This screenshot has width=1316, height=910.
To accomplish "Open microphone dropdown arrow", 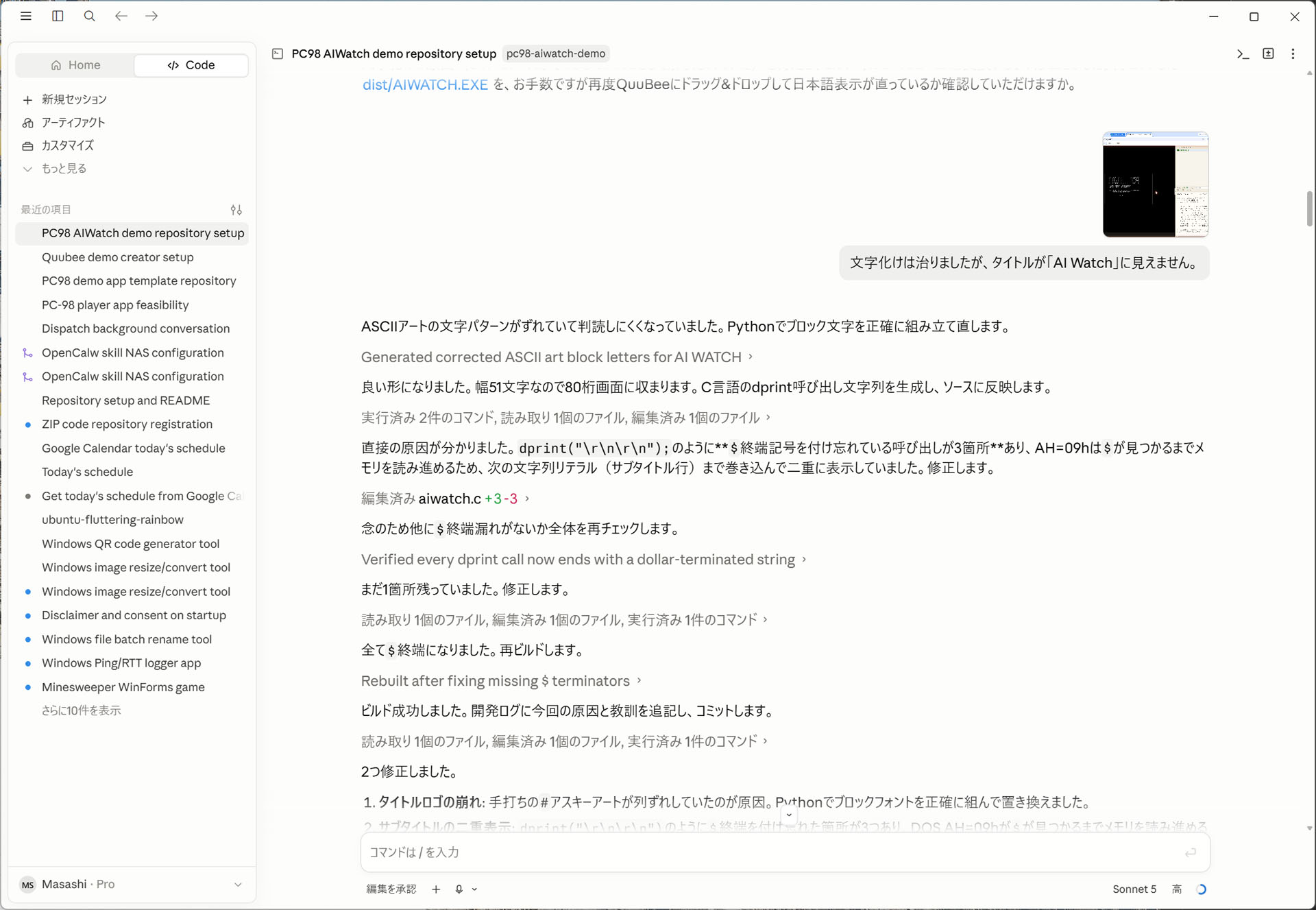I will pos(474,889).
